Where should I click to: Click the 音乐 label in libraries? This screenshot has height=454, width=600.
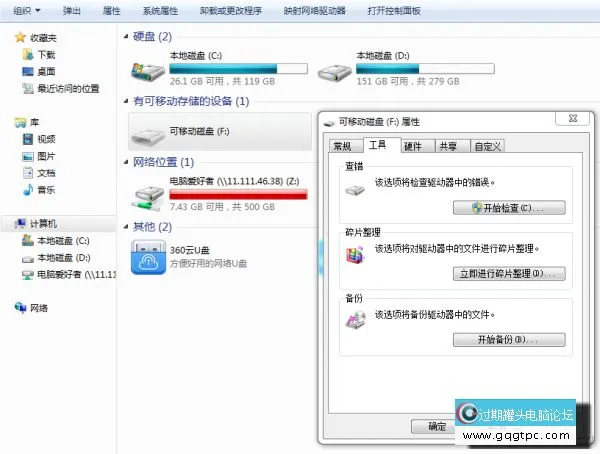tap(46, 189)
